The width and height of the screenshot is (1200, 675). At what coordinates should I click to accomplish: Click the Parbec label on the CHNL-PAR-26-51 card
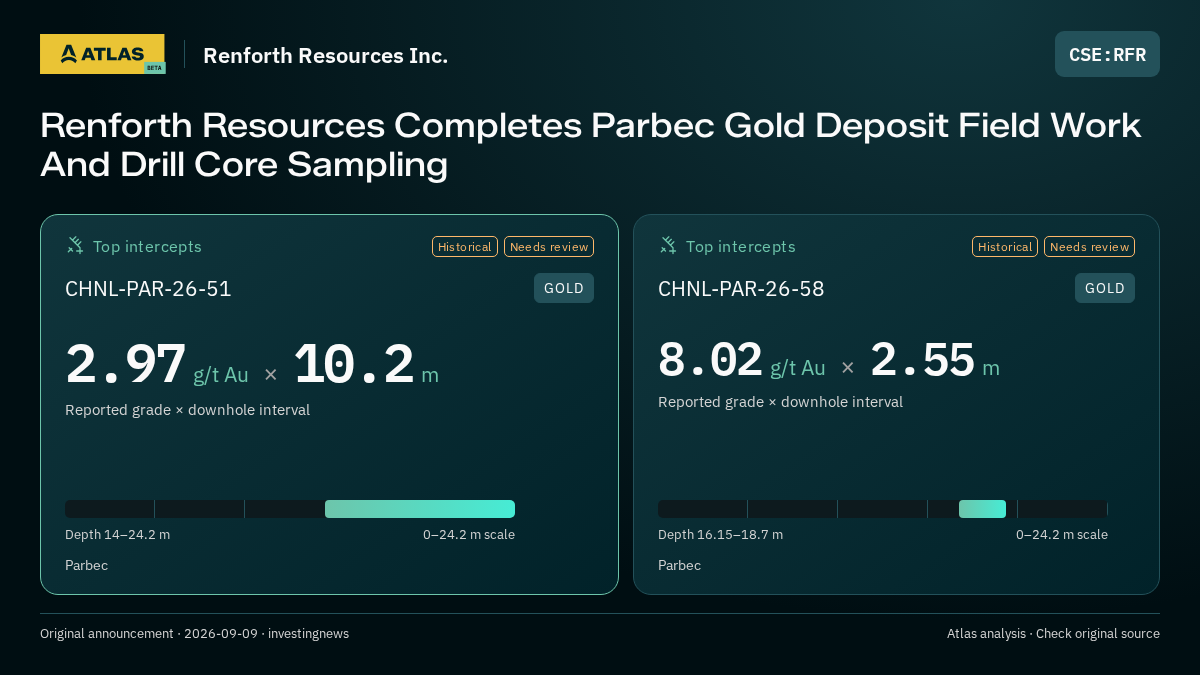click(86, 565)
